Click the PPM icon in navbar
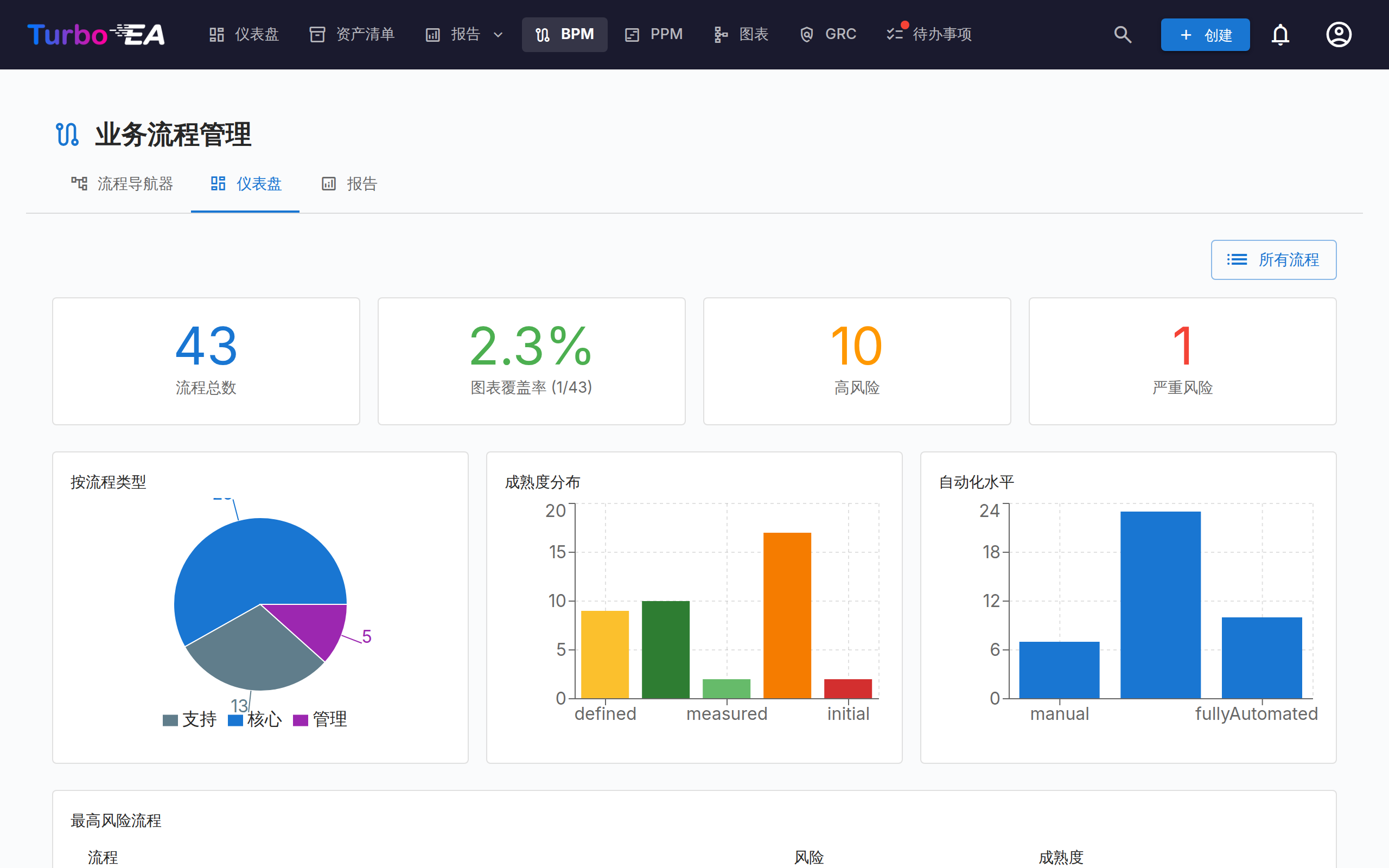This screenshot has height=868, width=1389. point(632,35)
